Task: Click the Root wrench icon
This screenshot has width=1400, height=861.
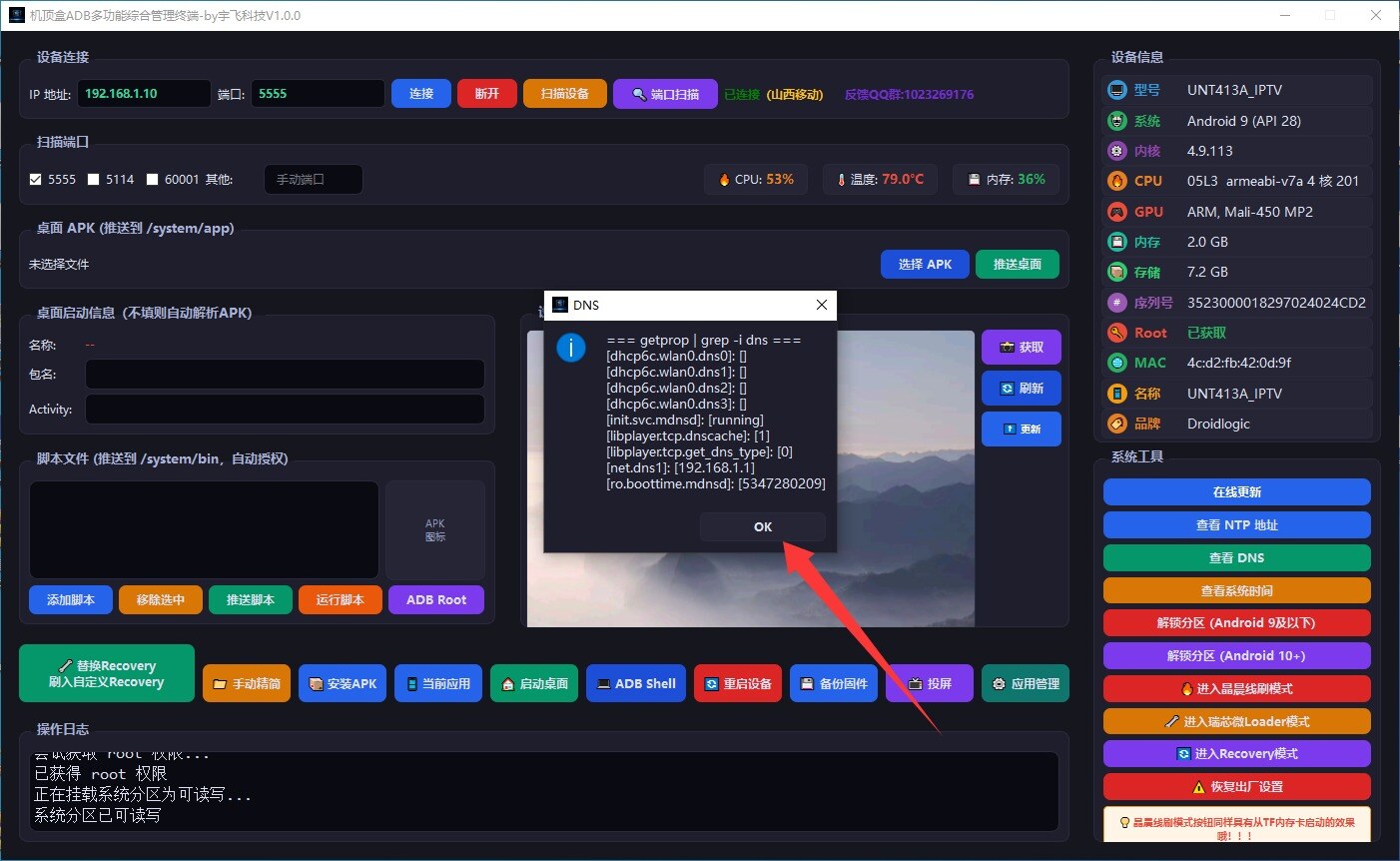Action: click(x=1117, y=333)
